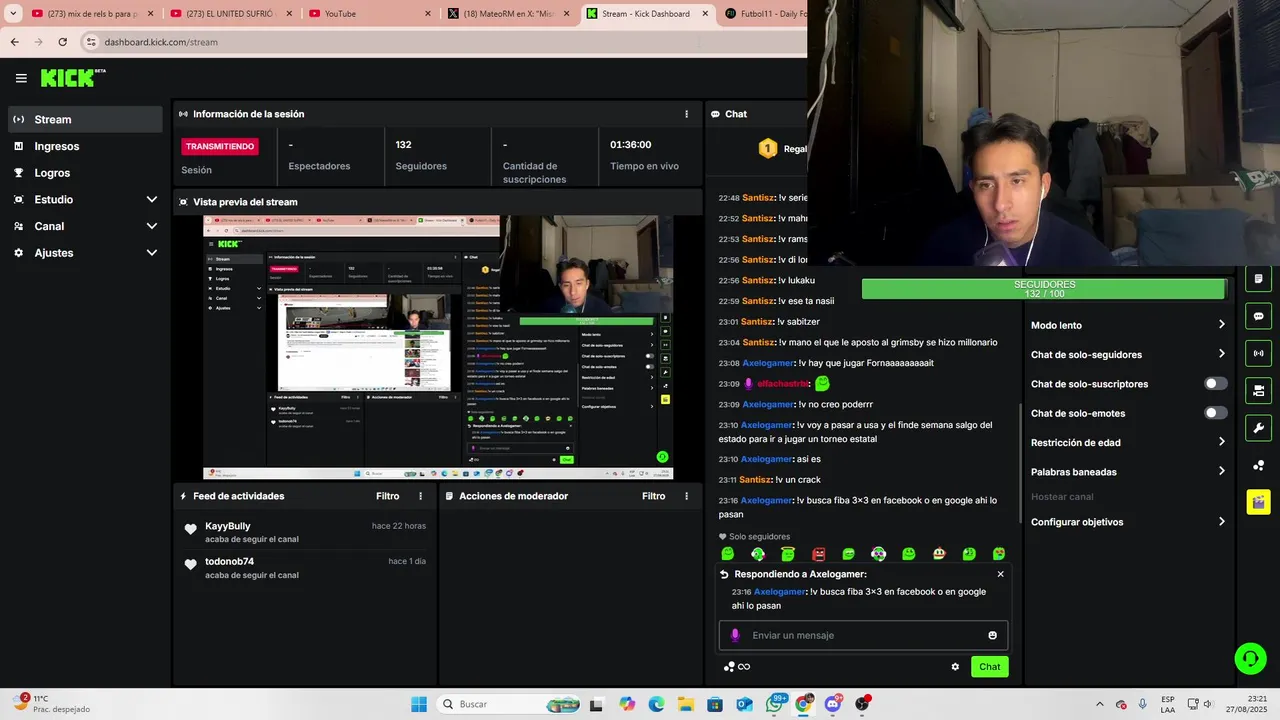
Task: Click the Enviar un mensaje input
Action: tap(863, 635)
